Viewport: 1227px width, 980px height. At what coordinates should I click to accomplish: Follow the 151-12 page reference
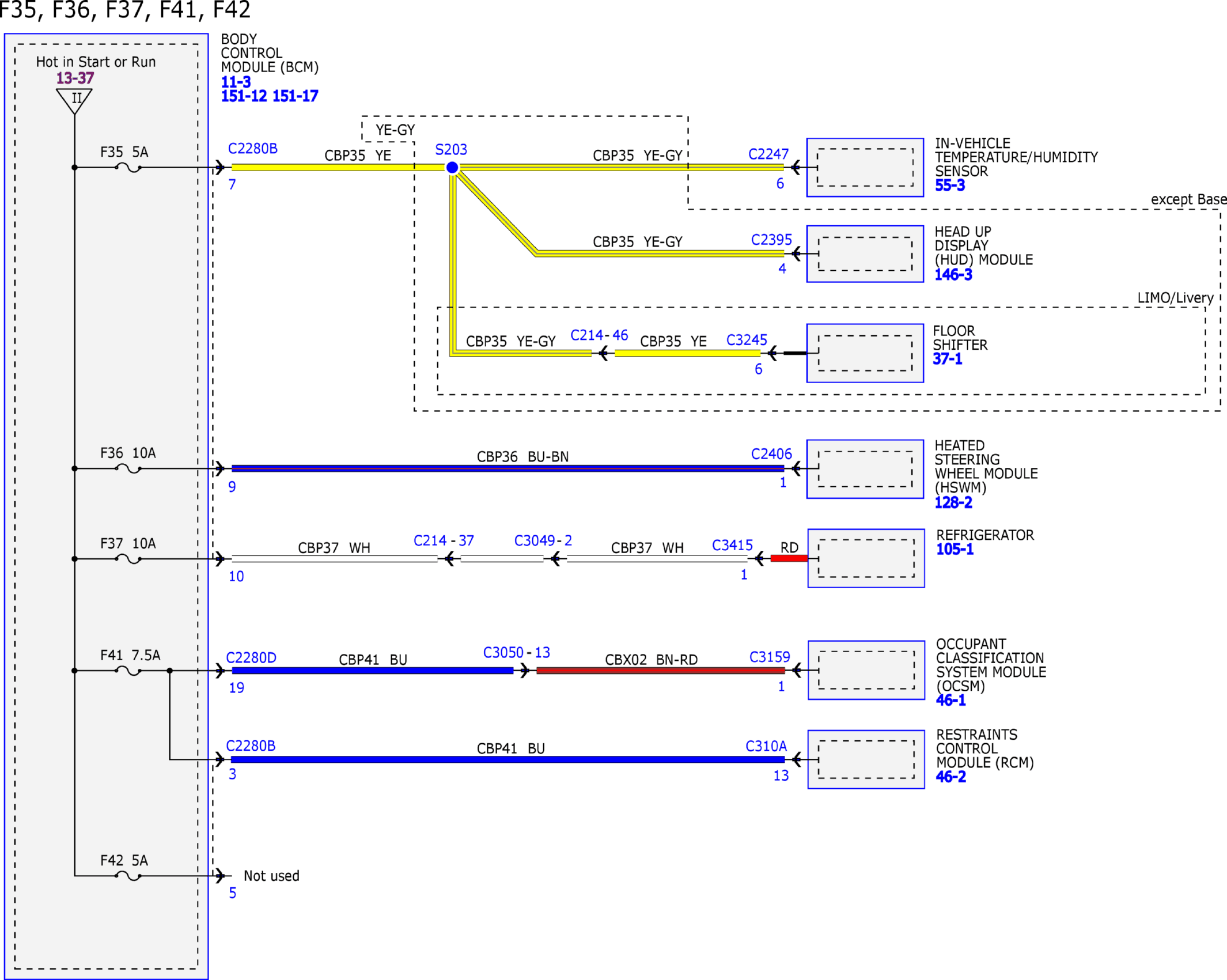(244, 96)
